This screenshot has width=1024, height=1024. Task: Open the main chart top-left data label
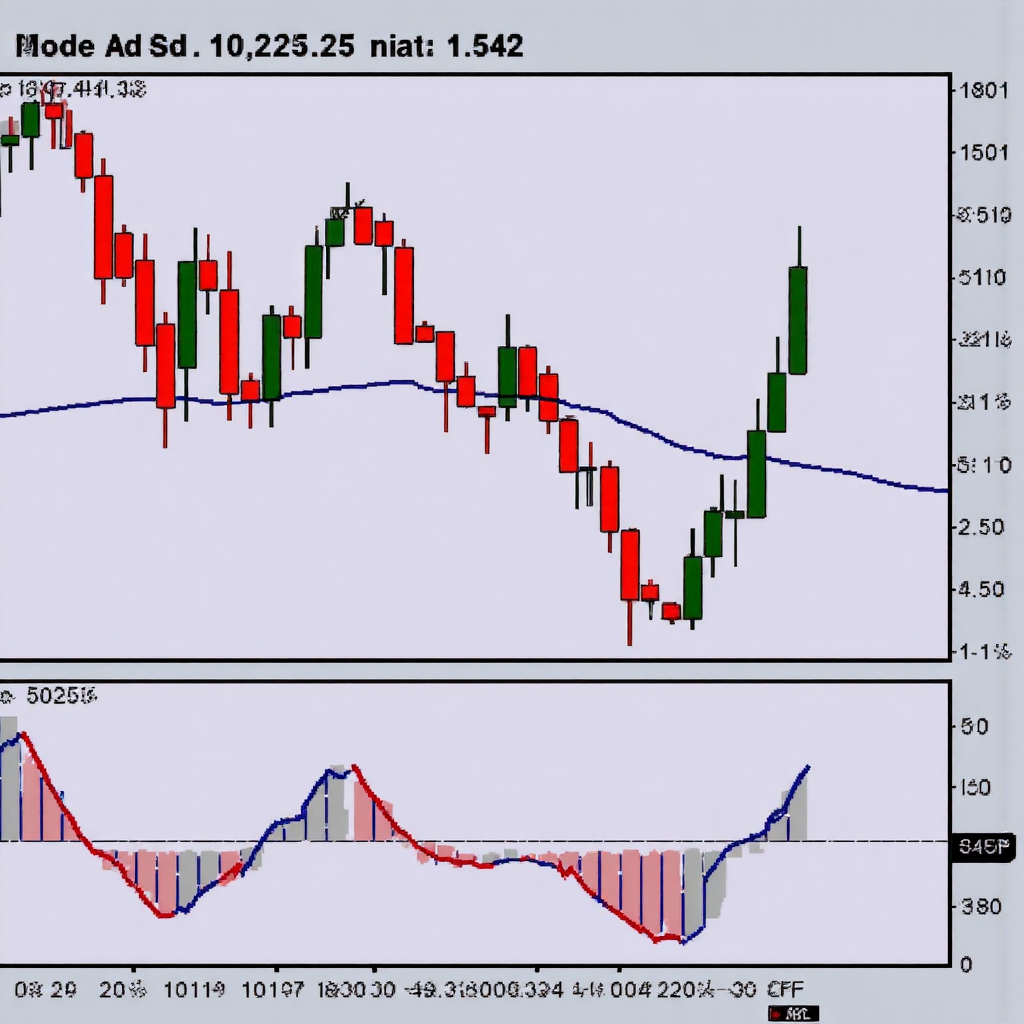(x=76, y=90)
